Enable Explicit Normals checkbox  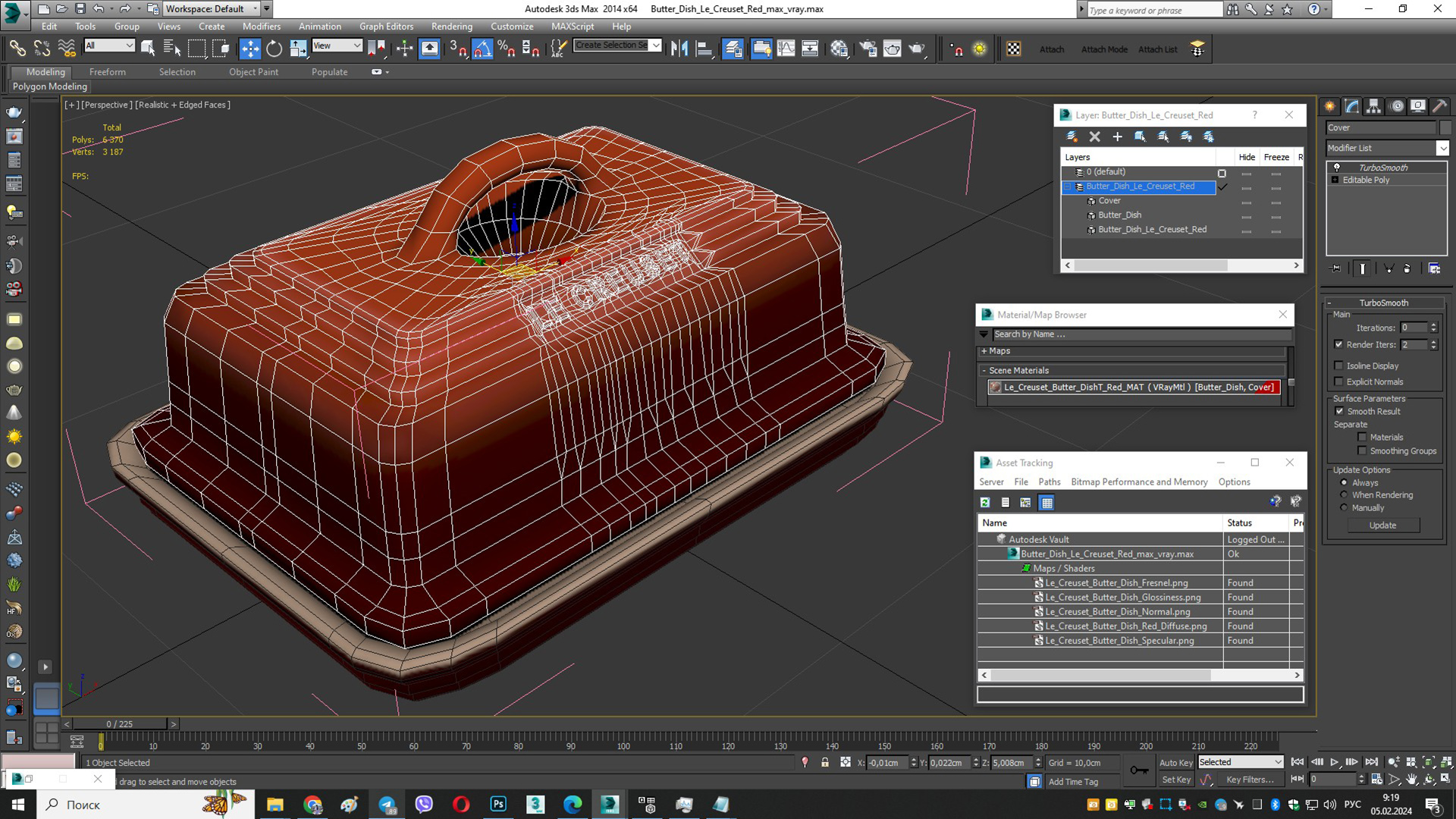(1338, 381)
